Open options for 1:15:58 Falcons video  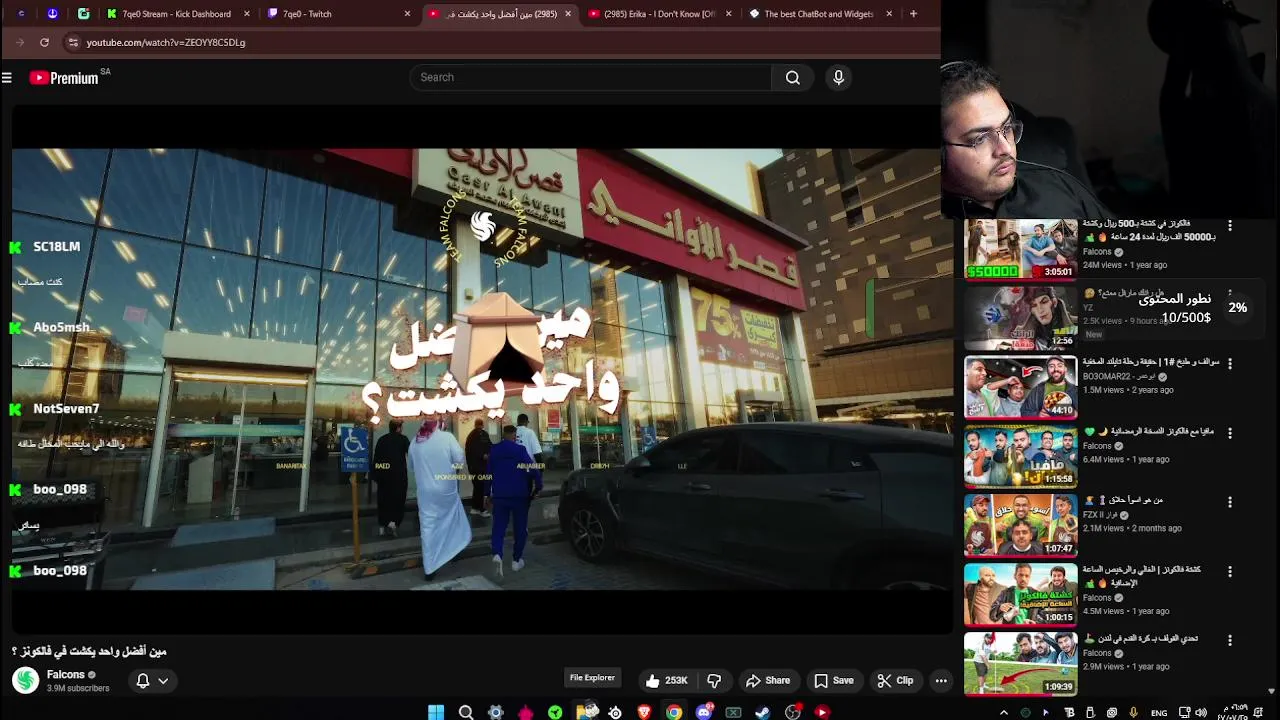(x=1230, y=433)
